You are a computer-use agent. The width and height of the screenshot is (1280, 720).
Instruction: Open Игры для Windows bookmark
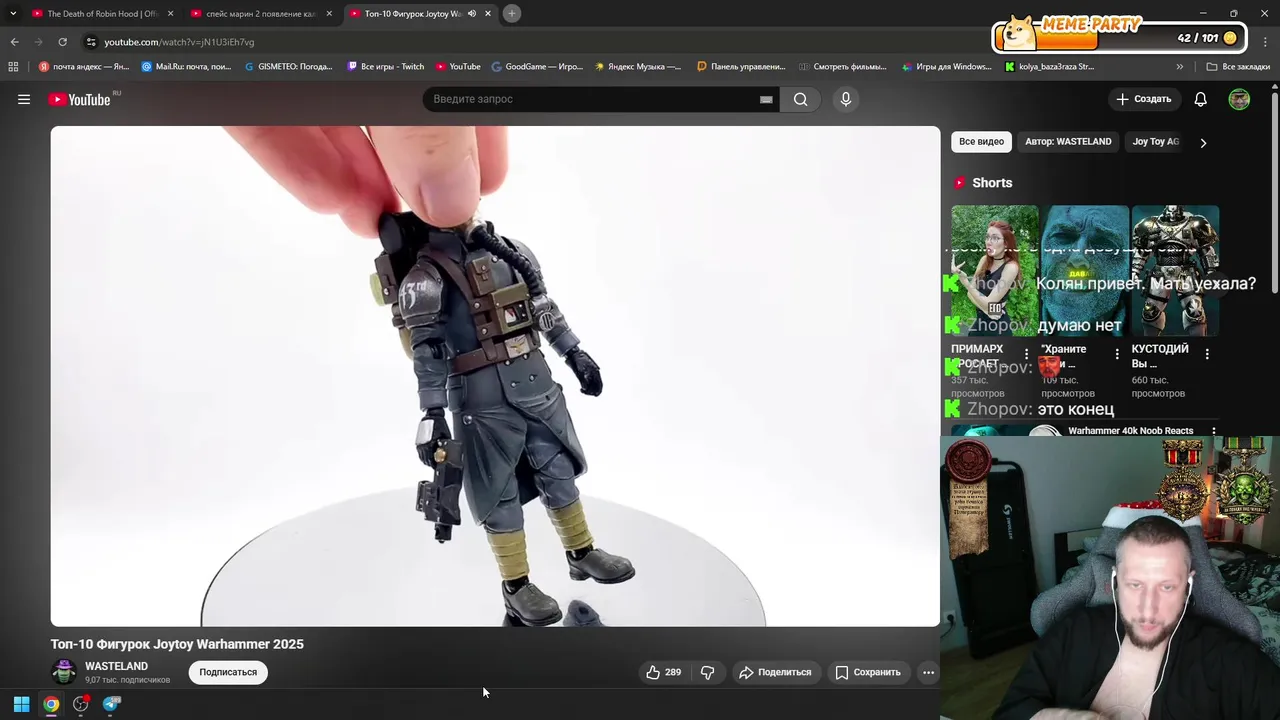946,67
